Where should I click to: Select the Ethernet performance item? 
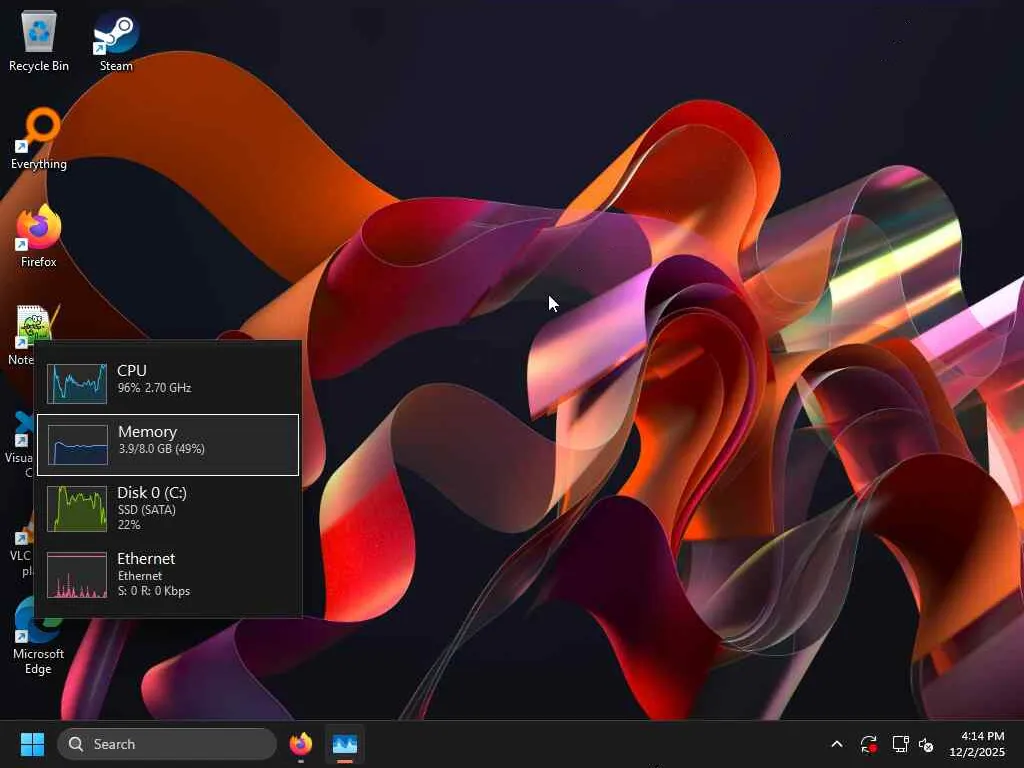click(x=168, y=575)
